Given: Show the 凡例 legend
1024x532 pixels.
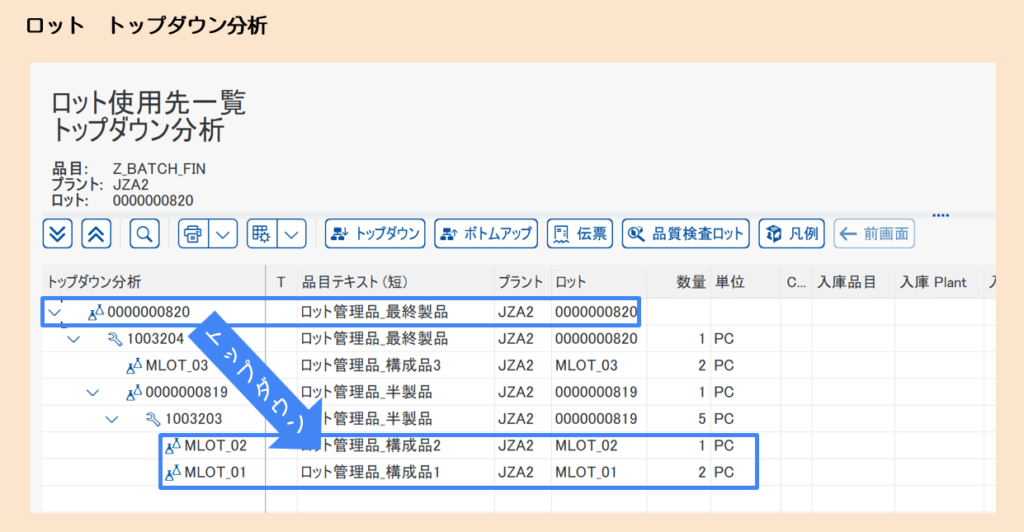Looking at the screenshot, I should coord(793,234).
